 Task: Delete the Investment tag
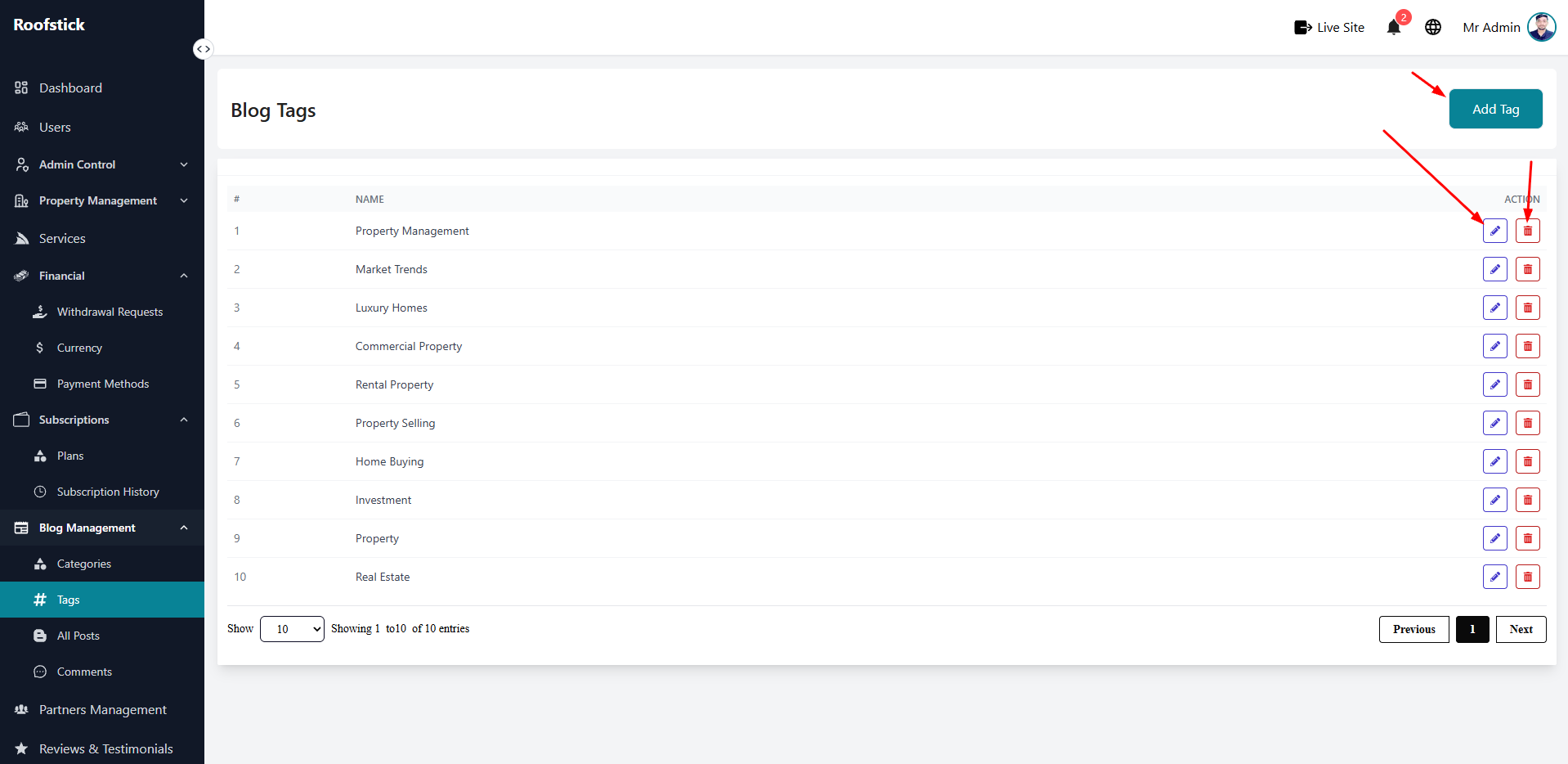click(1527, 500)
